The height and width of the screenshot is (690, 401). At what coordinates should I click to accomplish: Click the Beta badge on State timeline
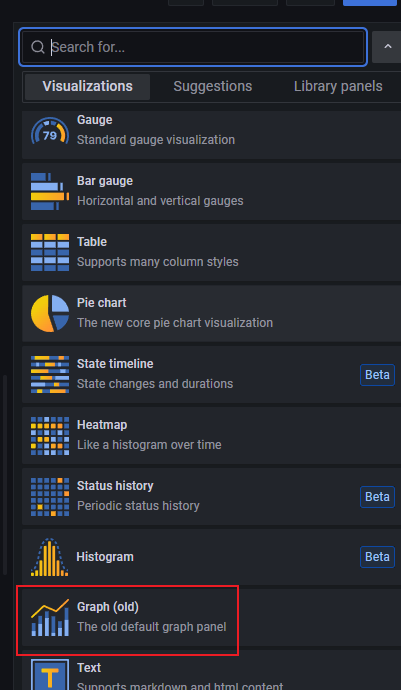point(377,375)
